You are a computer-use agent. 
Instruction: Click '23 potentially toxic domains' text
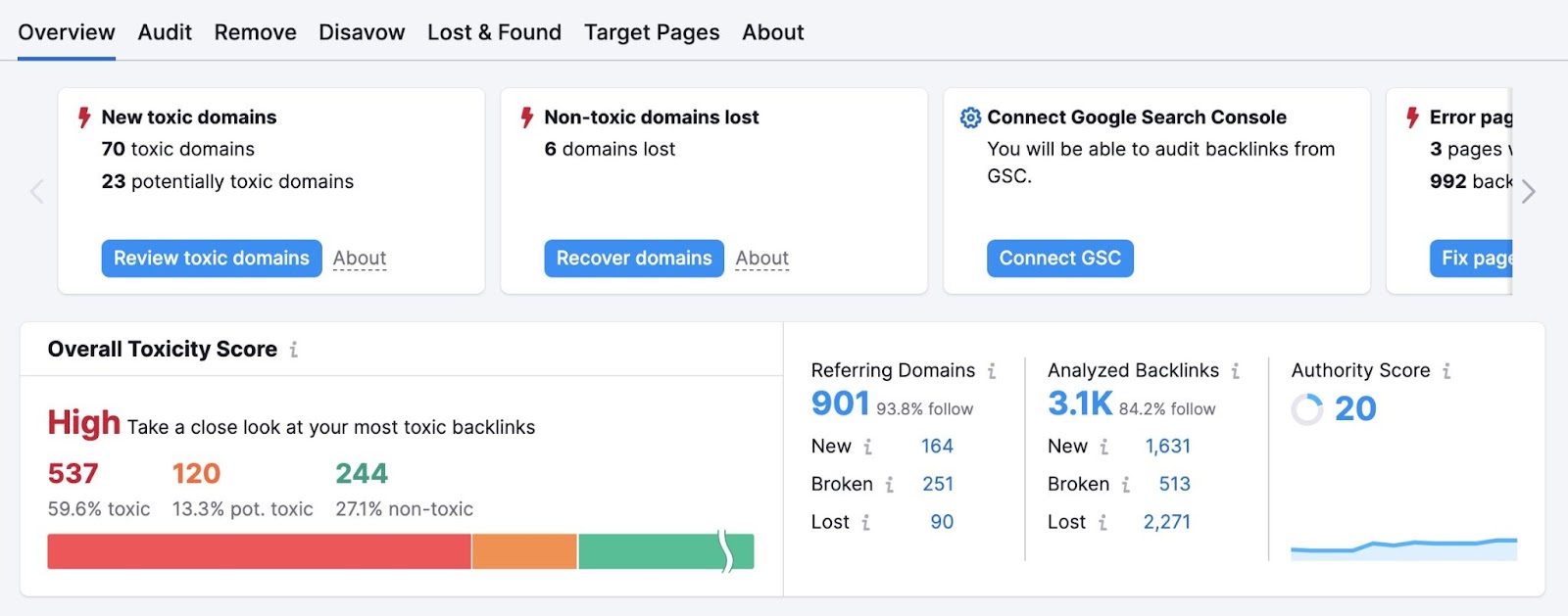[x=227, y=182]
